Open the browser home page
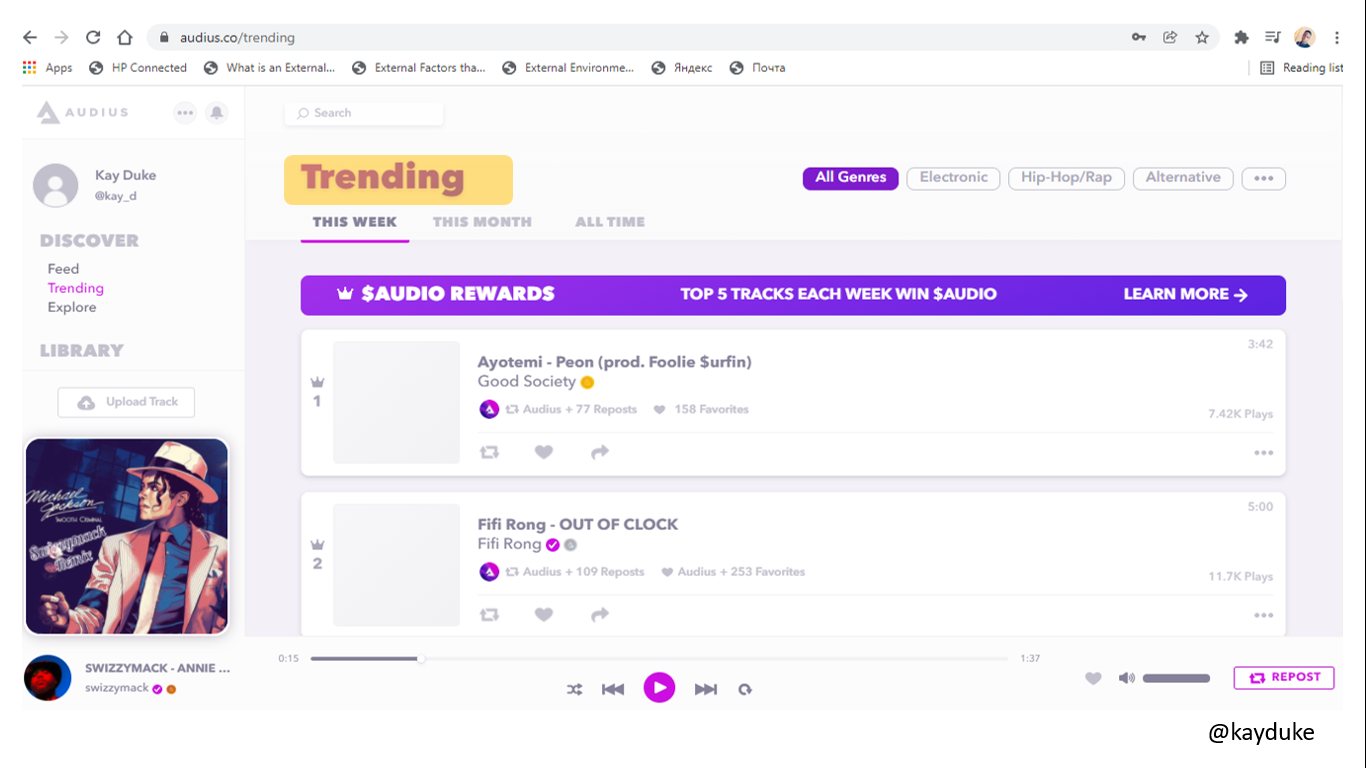Viewport: 1366px width, 768px height. (125, 38)
